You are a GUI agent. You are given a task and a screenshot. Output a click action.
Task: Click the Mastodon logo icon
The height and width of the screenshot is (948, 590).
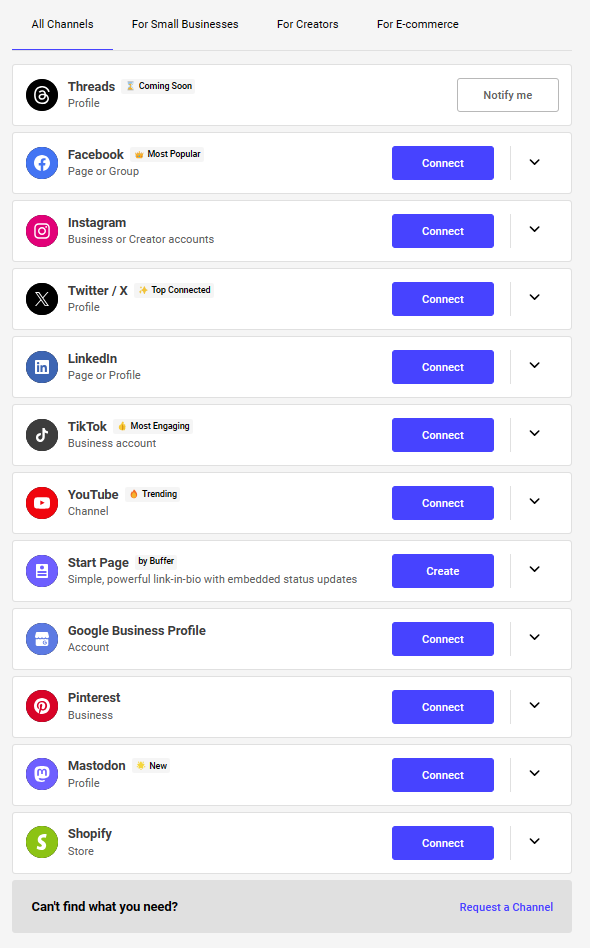click(42, 774)
